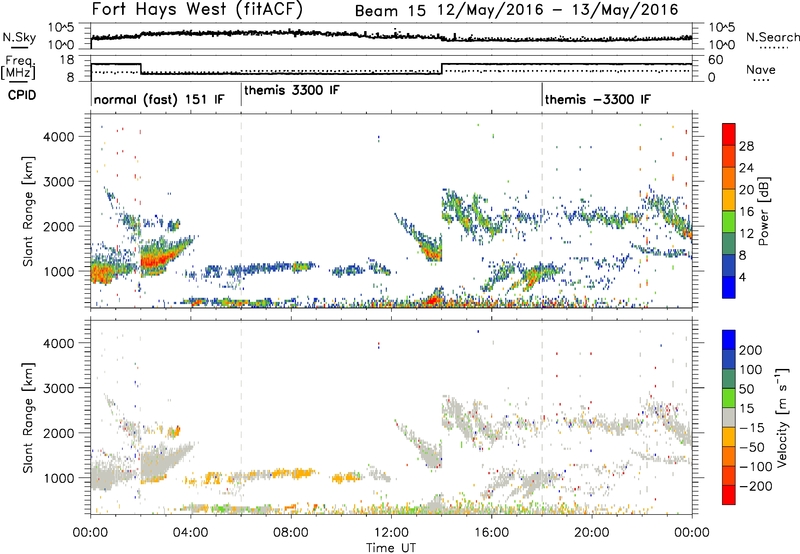This screenshot has width=800, height=554.
Task: Click velocity colorbar gray segment between 15 and -15
Action: pos(729,417)
